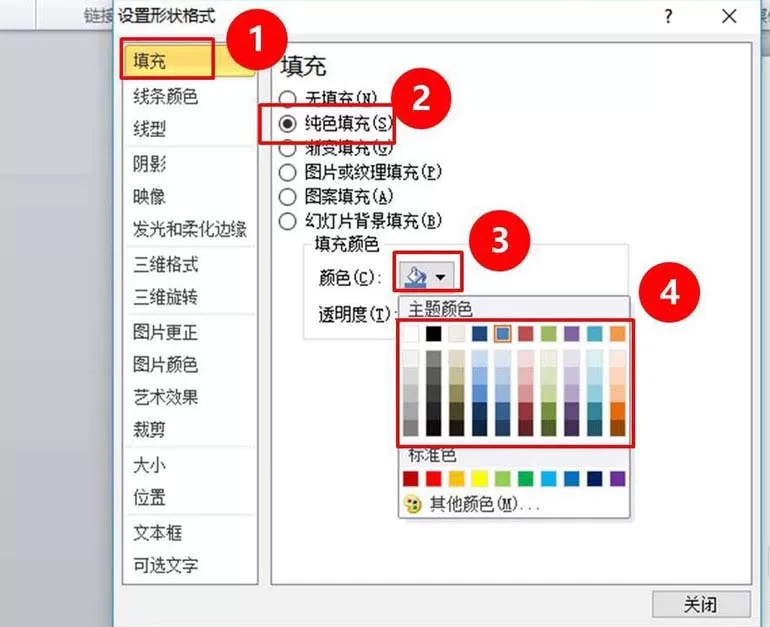Pick the blue standard color swatch
This screenshot has height=627, width=770.
572,478
